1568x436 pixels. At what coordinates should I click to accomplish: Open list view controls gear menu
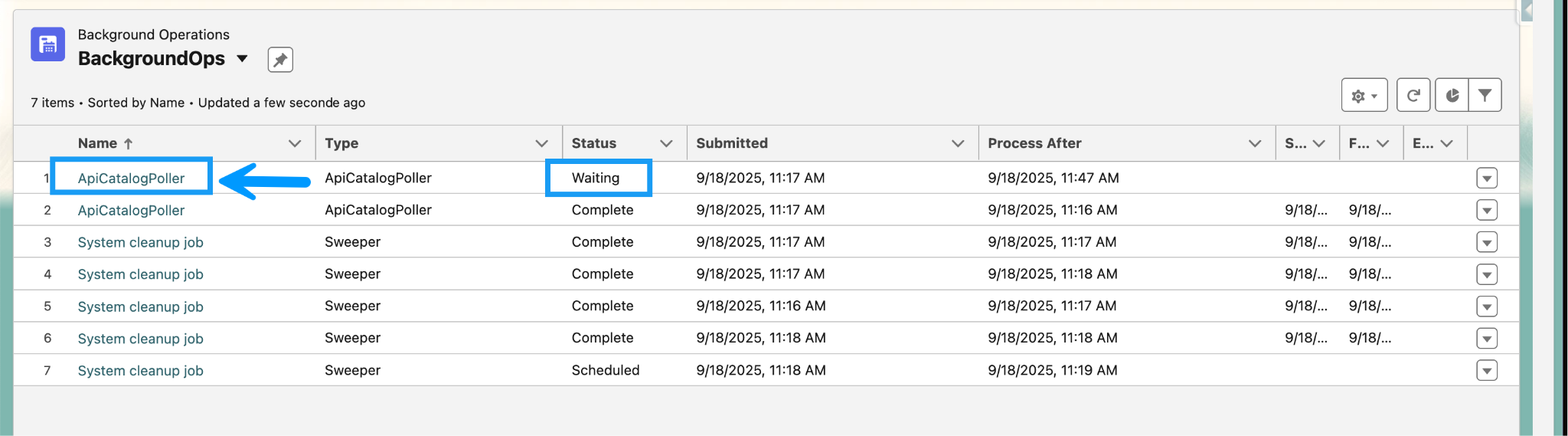[1364, 96]
